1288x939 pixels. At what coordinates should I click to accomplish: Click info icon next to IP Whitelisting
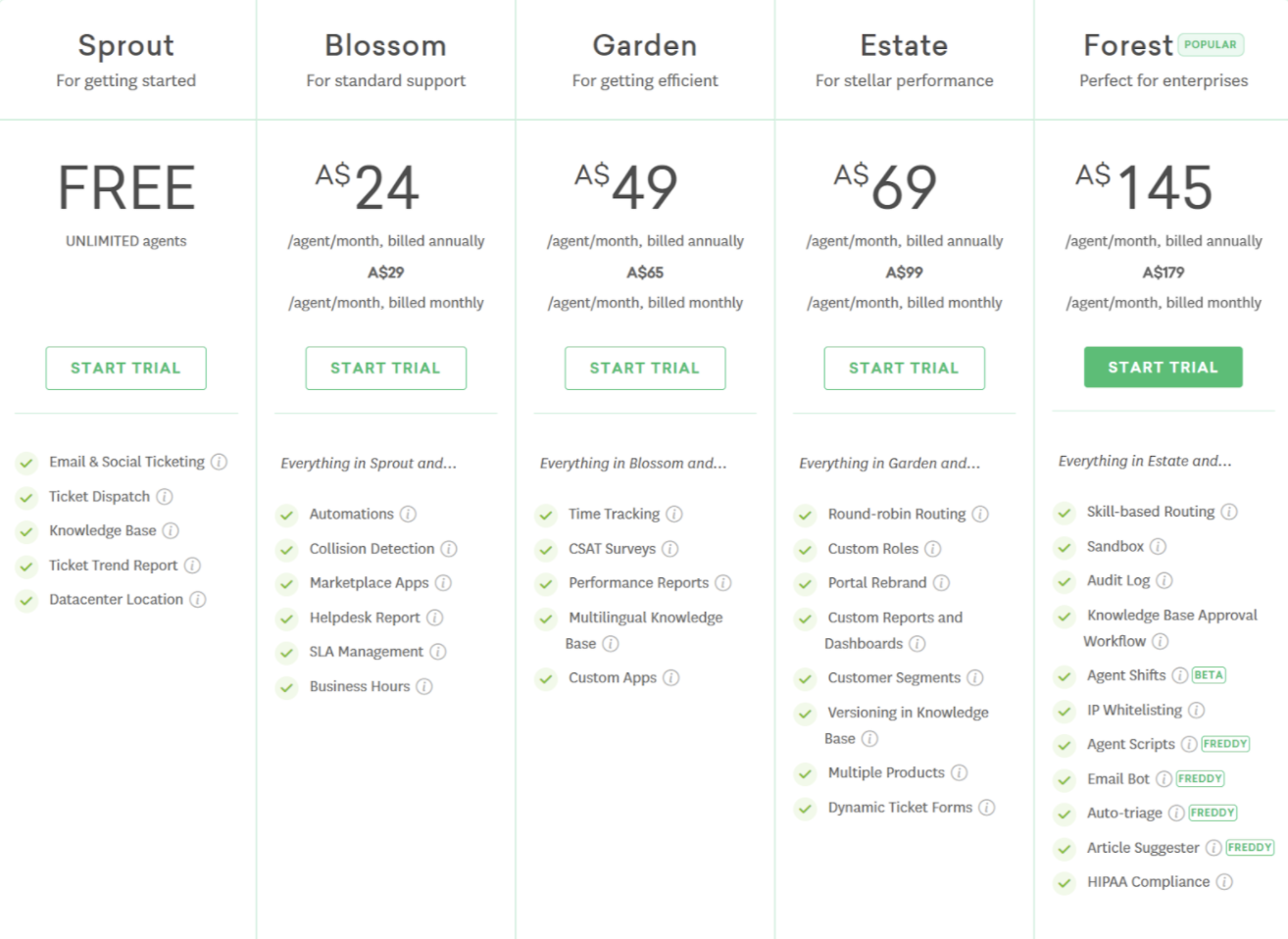[1197, 710]
